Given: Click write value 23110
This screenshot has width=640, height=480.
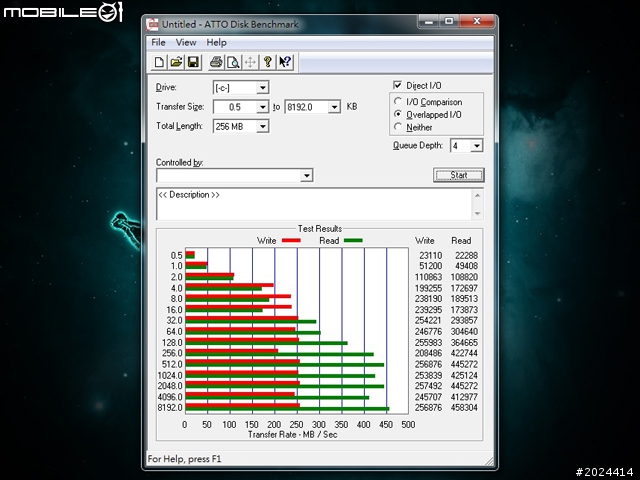Looking at the screenshot, I should (431, 256).
